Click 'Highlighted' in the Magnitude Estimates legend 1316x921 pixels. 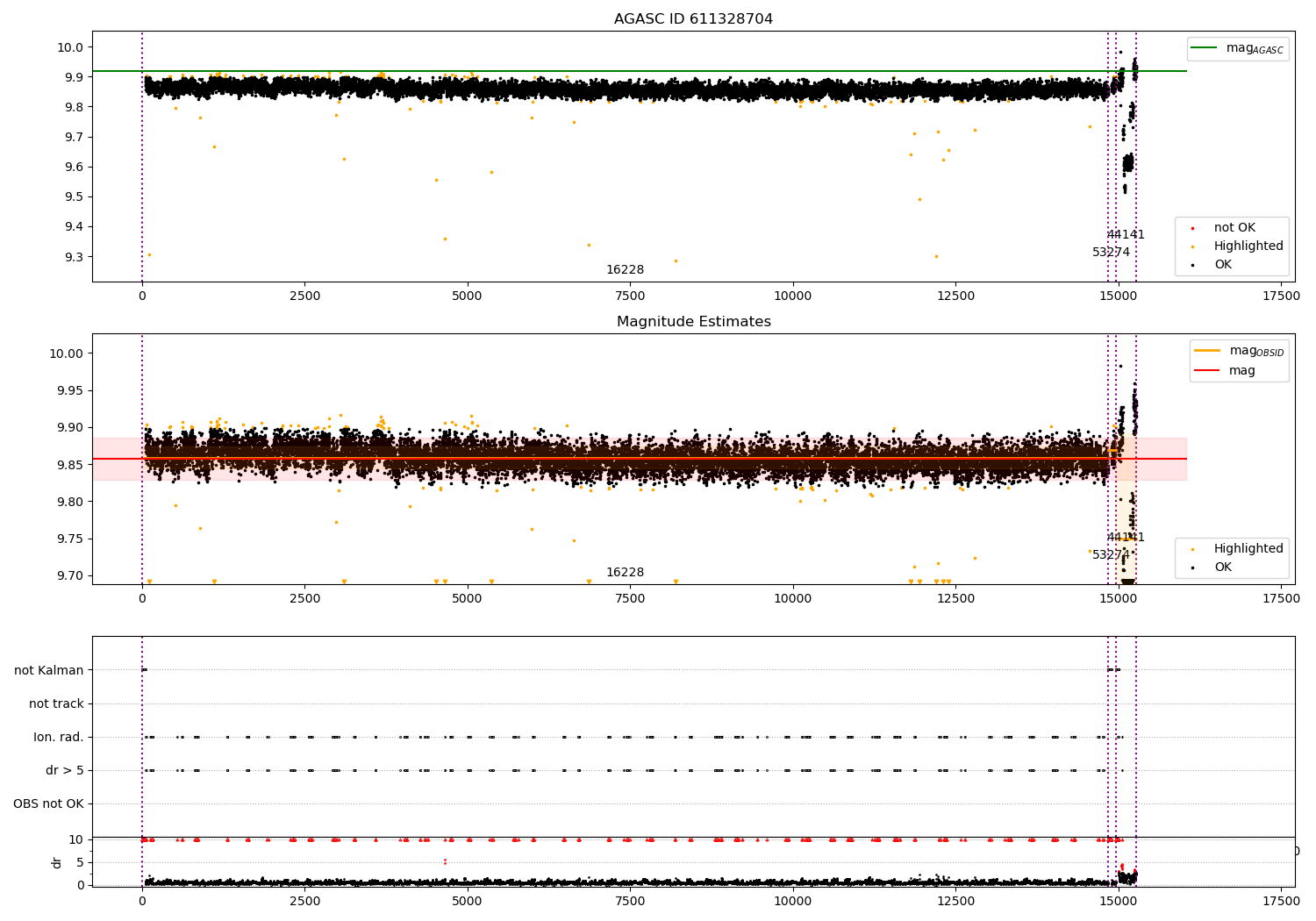click(1248, 549)
